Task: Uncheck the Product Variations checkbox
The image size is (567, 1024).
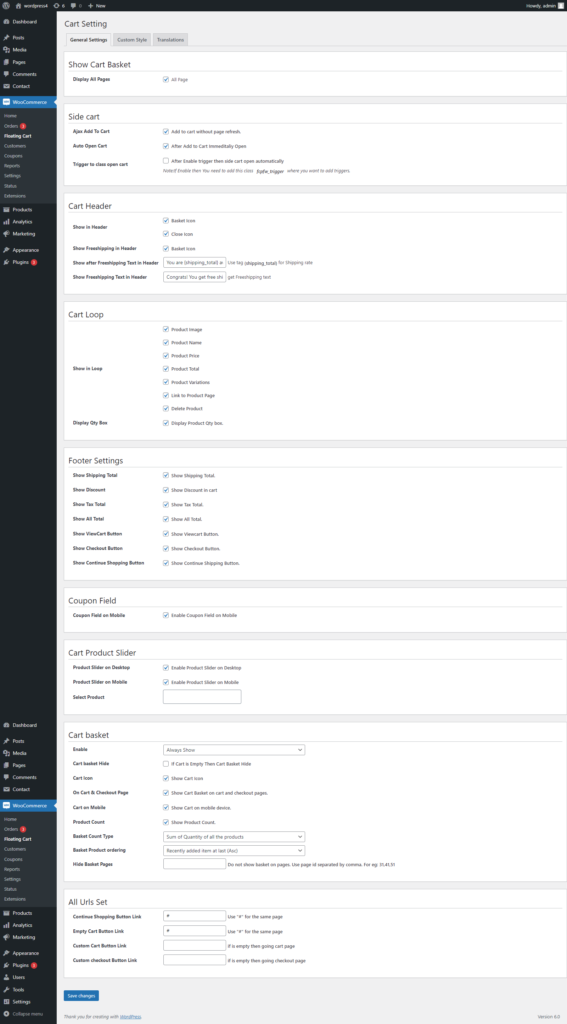Action: tap(166, 382)
